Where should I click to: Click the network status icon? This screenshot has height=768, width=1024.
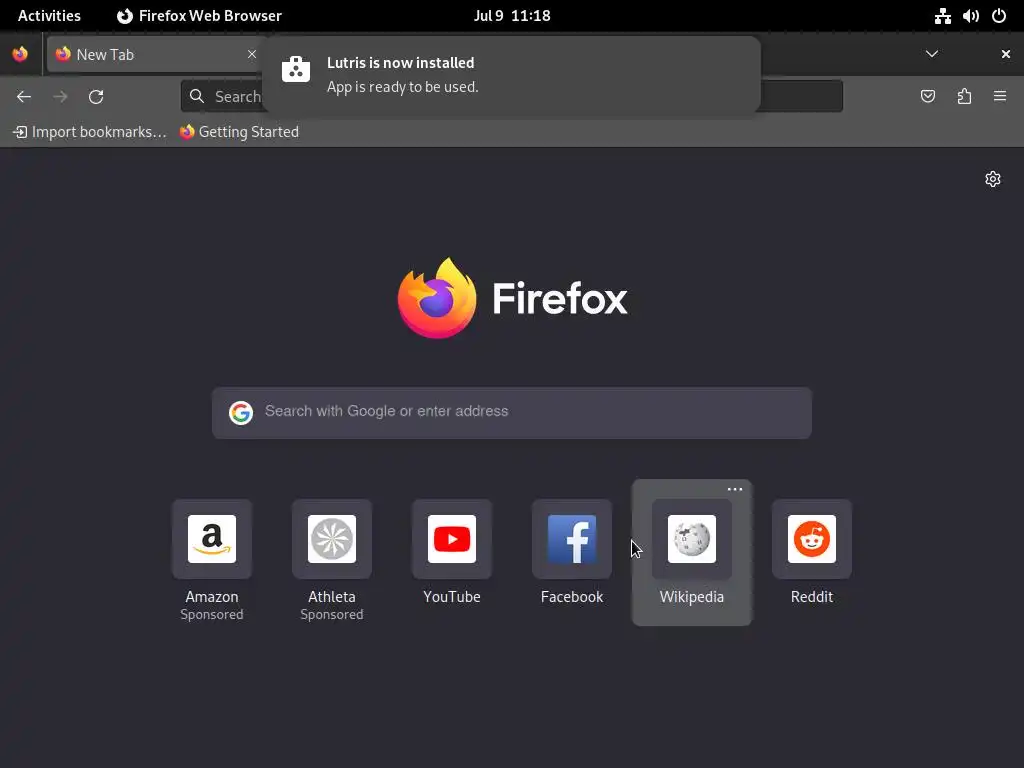(x=942, y=16)
